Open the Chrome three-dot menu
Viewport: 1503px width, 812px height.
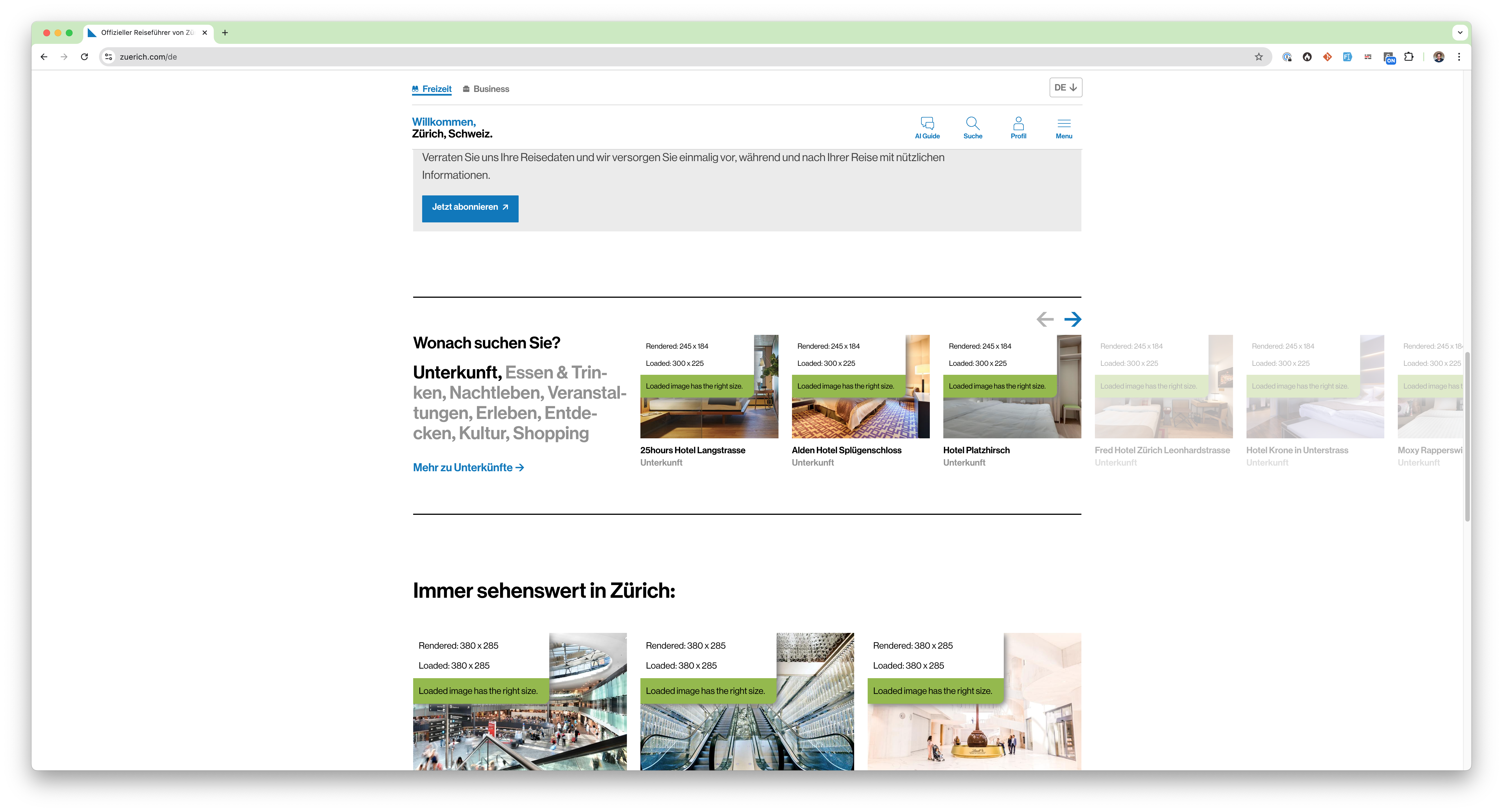(x=1459, y=57)
